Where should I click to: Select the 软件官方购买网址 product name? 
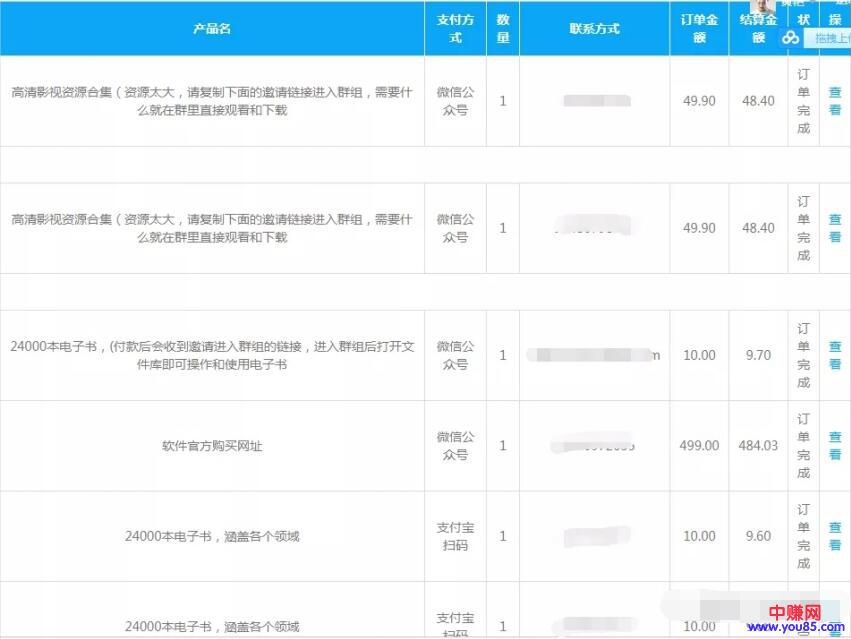pyautogui.click(x=212, y=446)
